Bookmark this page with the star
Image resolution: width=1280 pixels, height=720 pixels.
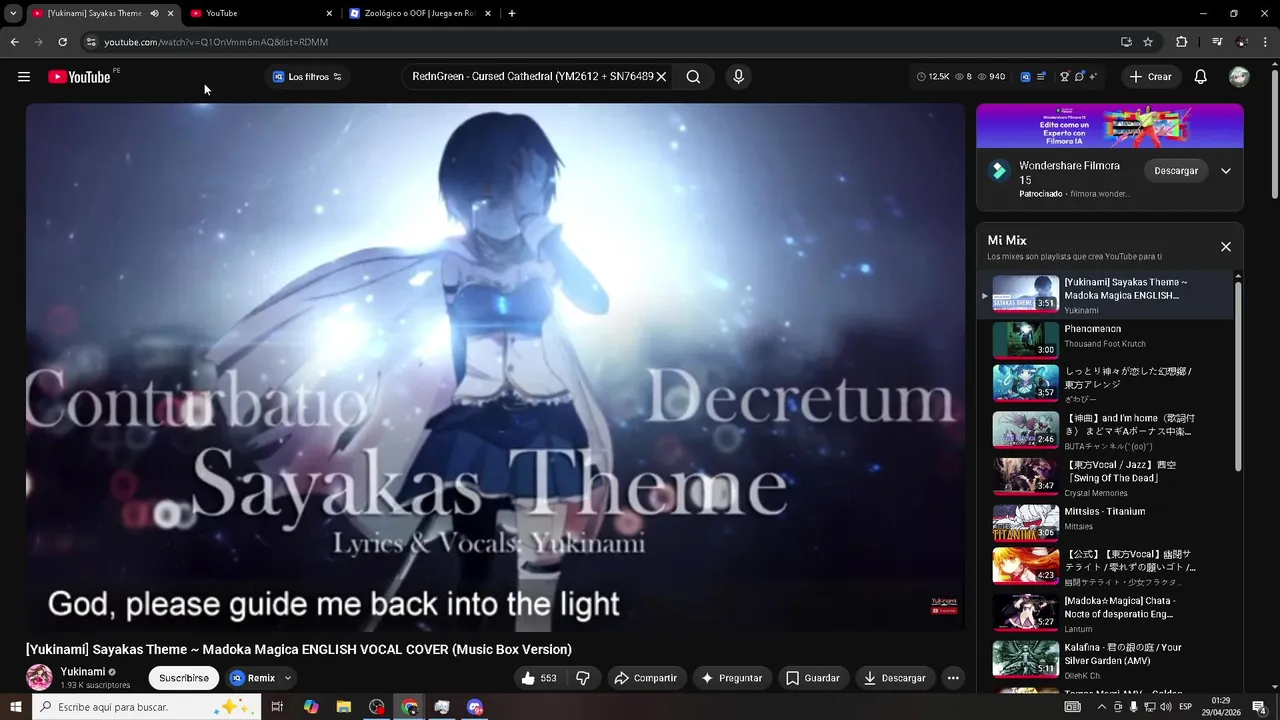coord(1148,42)
